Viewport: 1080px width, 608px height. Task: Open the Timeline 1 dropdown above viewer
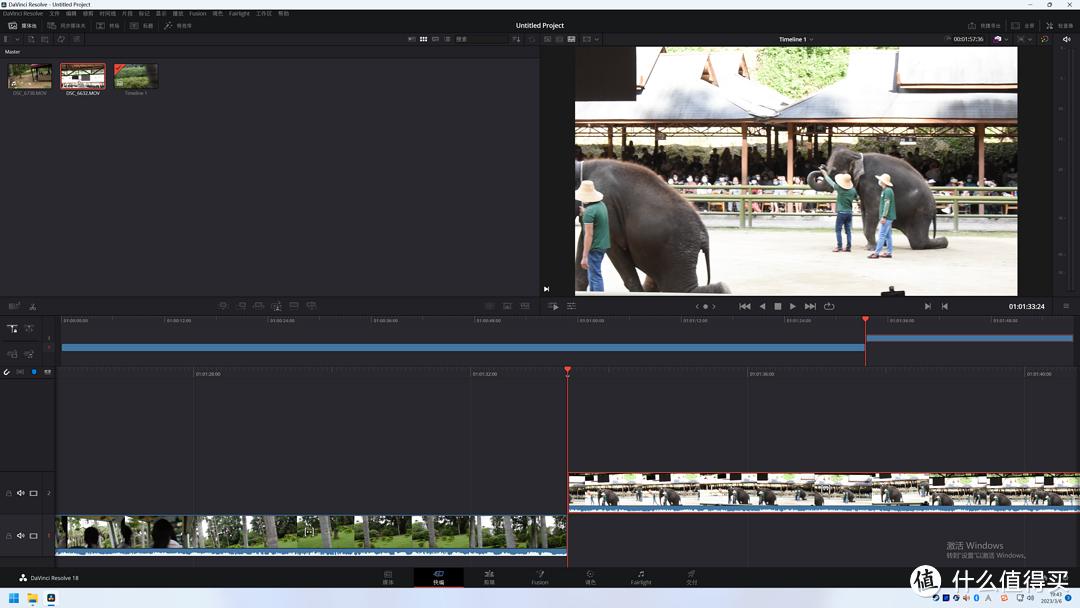pyautogui.click(x=796, y=39)
